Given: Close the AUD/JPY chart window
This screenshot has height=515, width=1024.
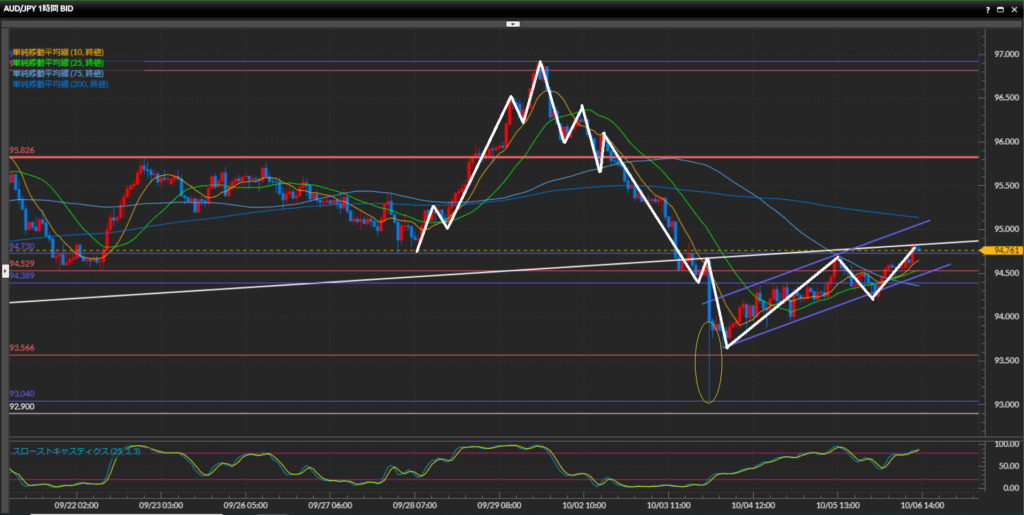Looking at the screenshot, I should (1014, 9).
